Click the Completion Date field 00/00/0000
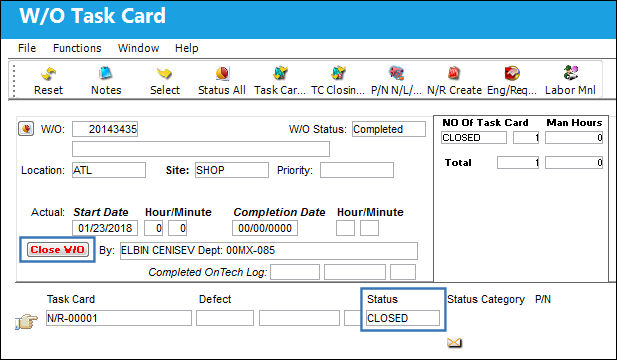617x360 pixels. pos(265,228)
